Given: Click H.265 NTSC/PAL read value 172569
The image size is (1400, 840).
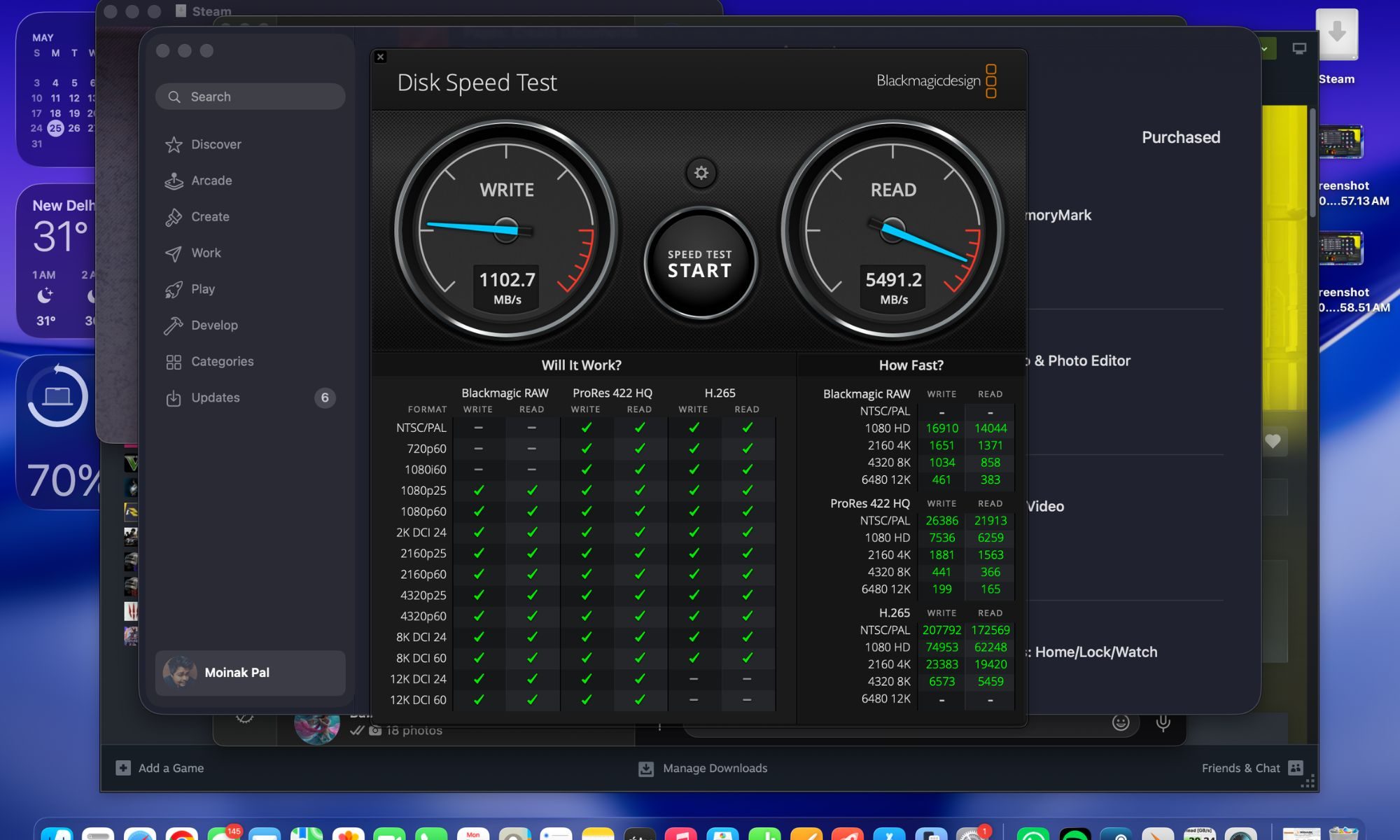Looking at the screenshot, I should pyautogui.click(x=990, y=630).
